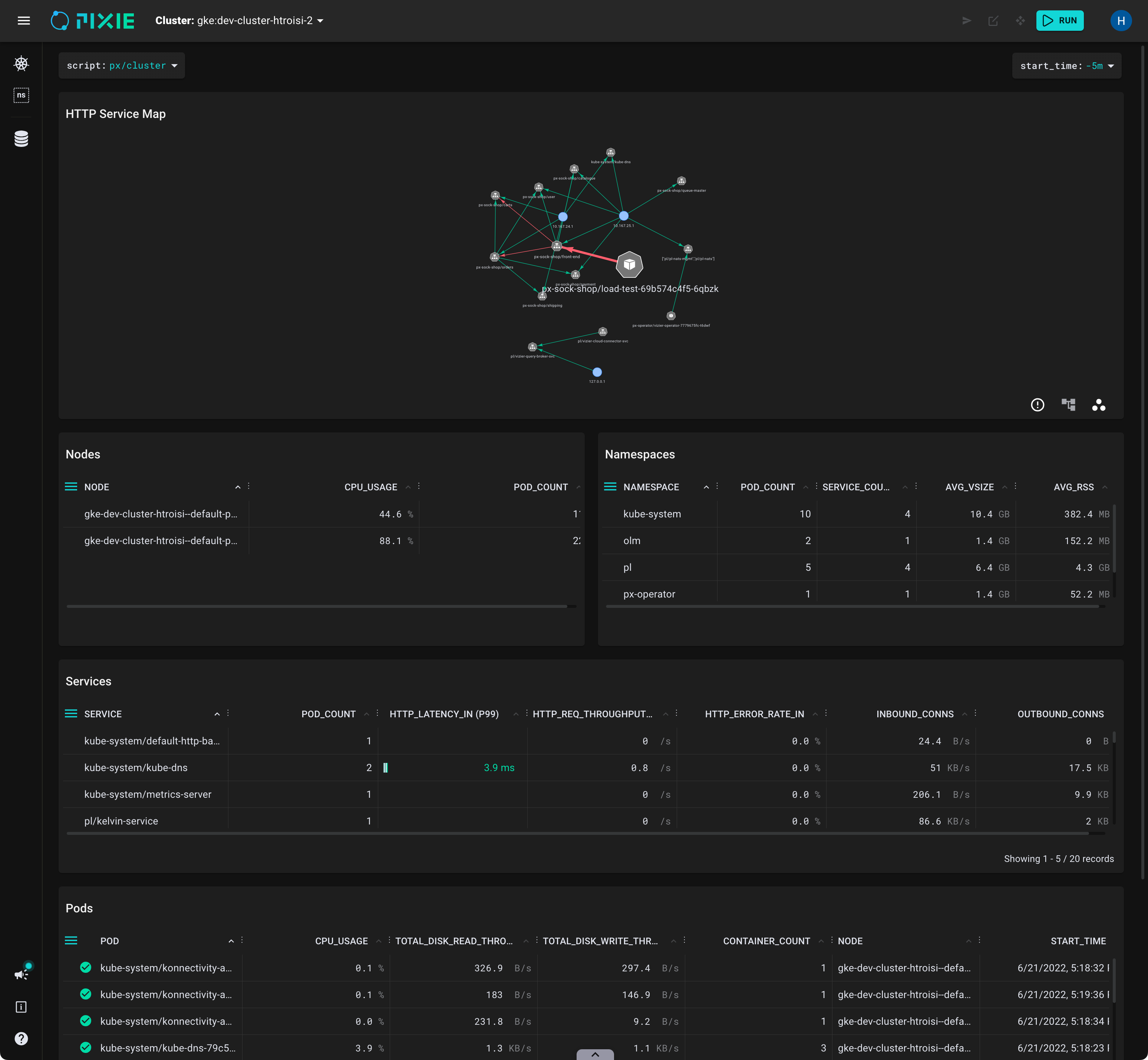
Task: Open Services table column selector menu
Action: (x=71, y=714)
